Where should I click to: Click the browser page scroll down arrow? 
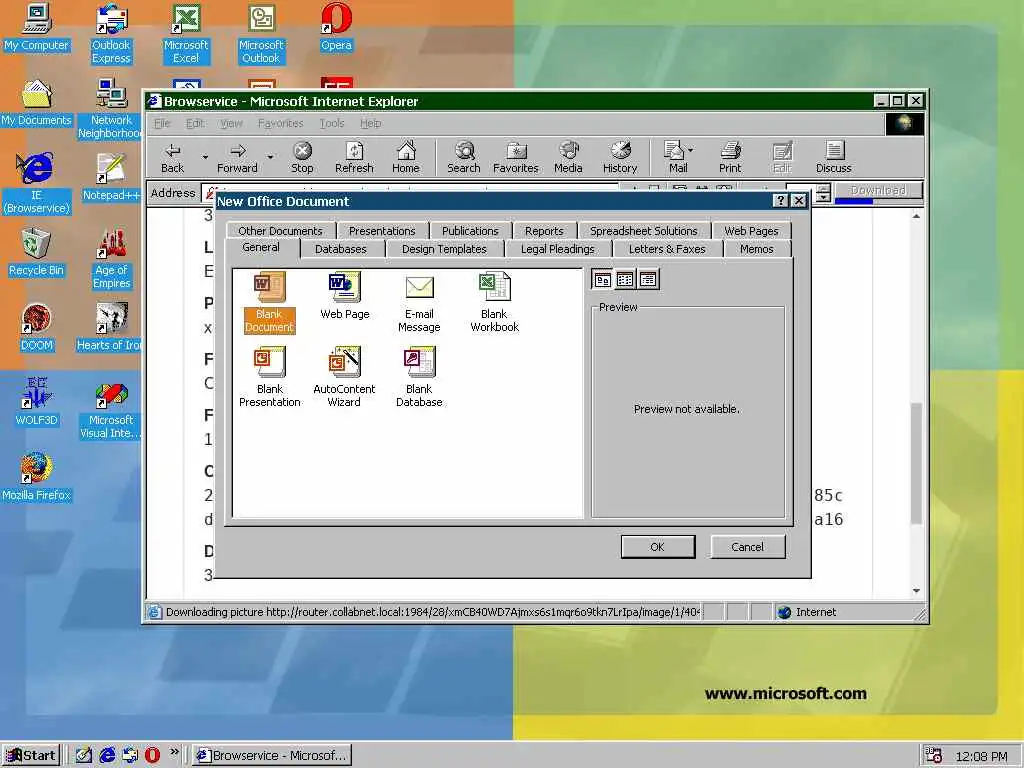pyautogui.click(x=916, y=591)
